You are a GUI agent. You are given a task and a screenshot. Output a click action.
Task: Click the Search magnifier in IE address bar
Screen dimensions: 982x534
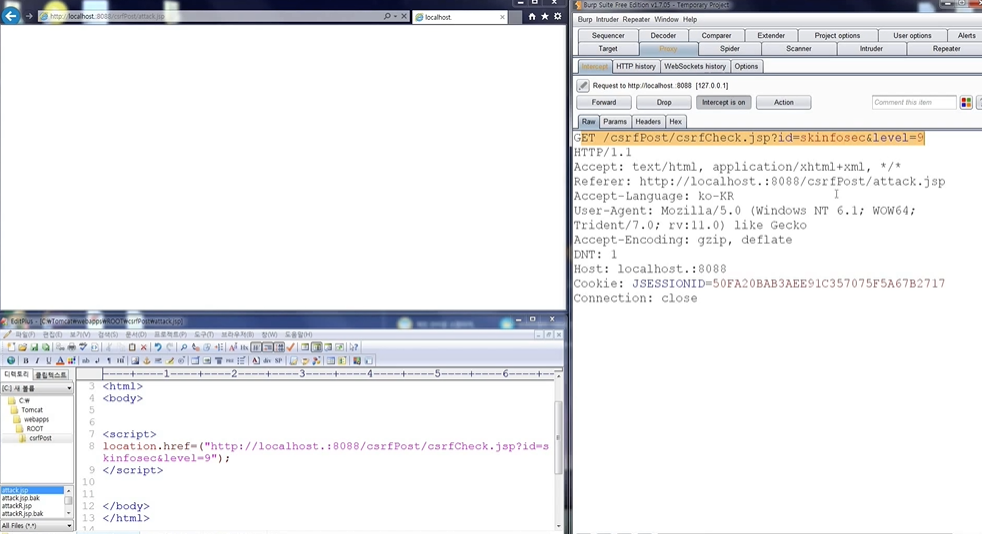(x=388, y=16)
